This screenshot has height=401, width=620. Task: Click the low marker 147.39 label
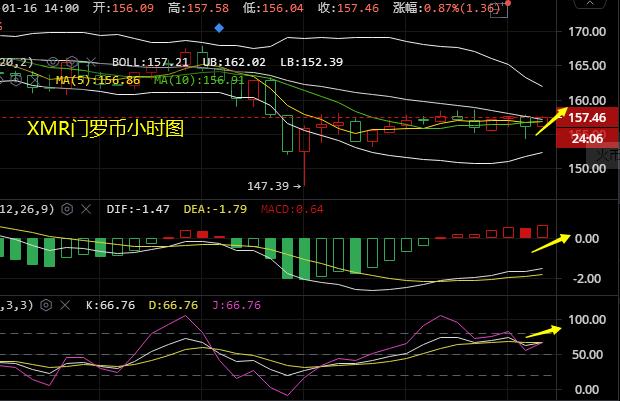point(268,186)
